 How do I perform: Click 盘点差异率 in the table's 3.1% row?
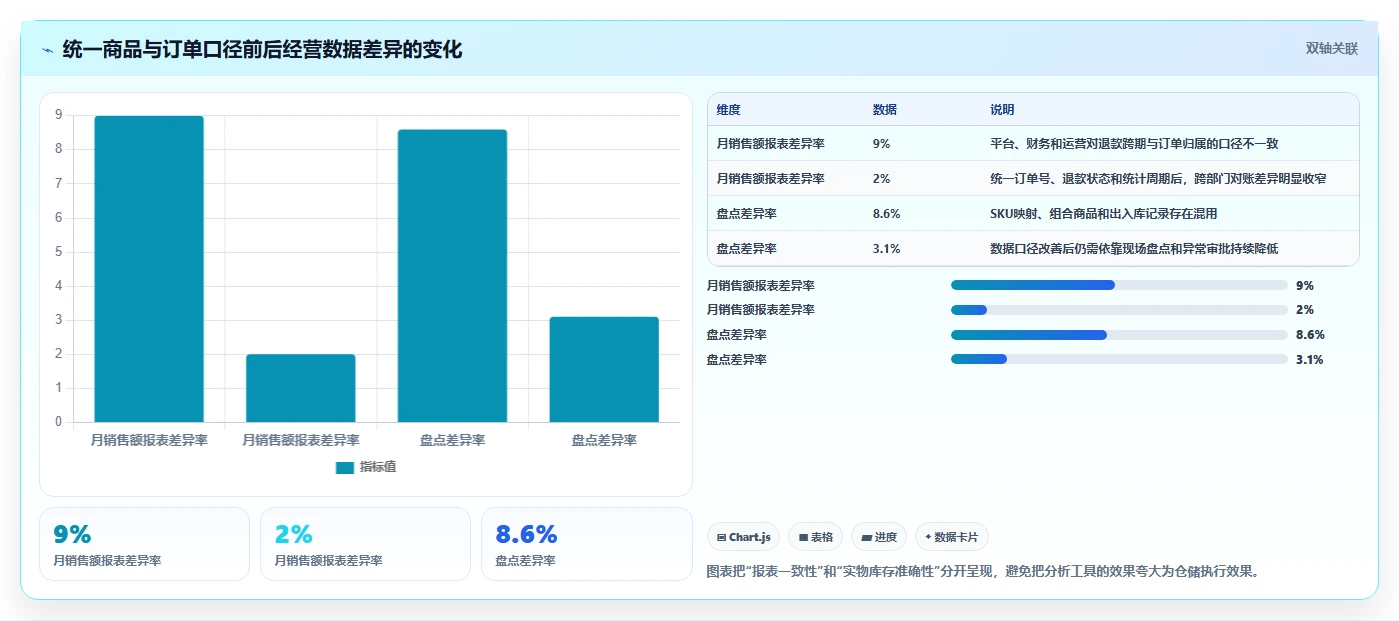click(746, 248)
